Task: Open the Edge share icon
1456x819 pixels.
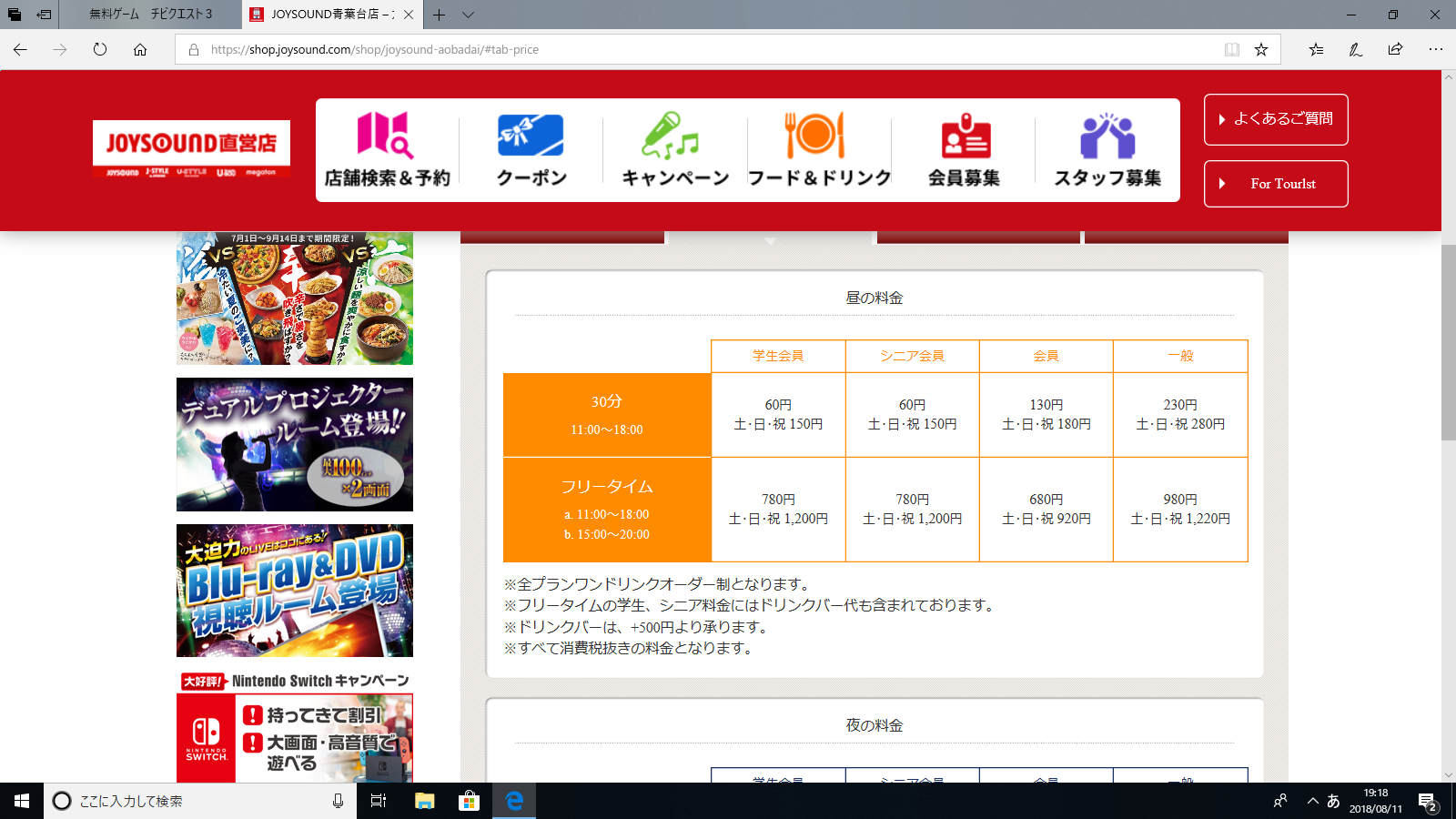Action: point(1395,50)
